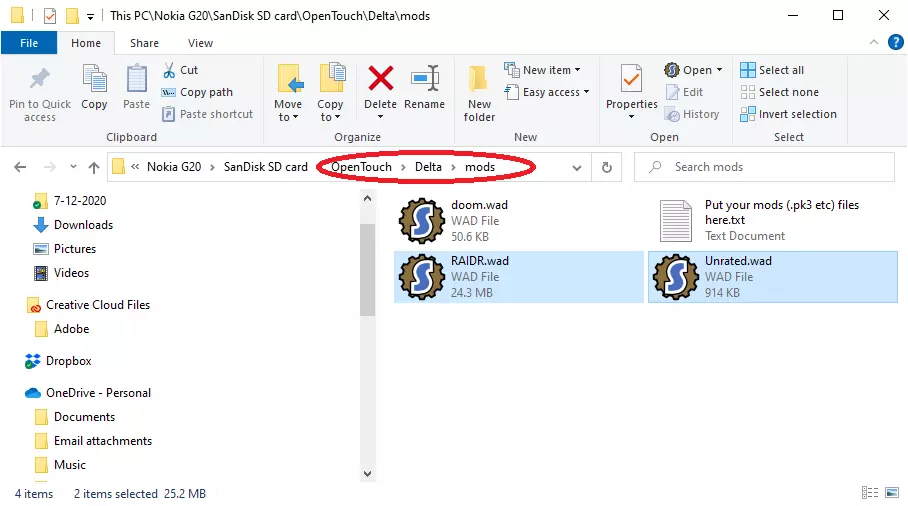This screenshot has height=506, width=908.
Task: Go forward in folder history
Action: point(50,167)
